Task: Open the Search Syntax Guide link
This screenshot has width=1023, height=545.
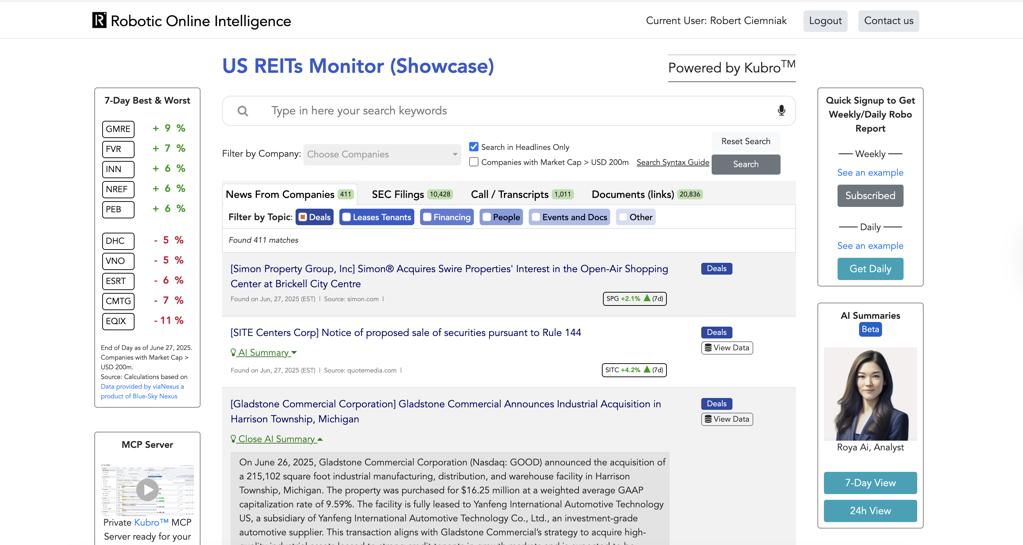Action: tap(673, 163)
